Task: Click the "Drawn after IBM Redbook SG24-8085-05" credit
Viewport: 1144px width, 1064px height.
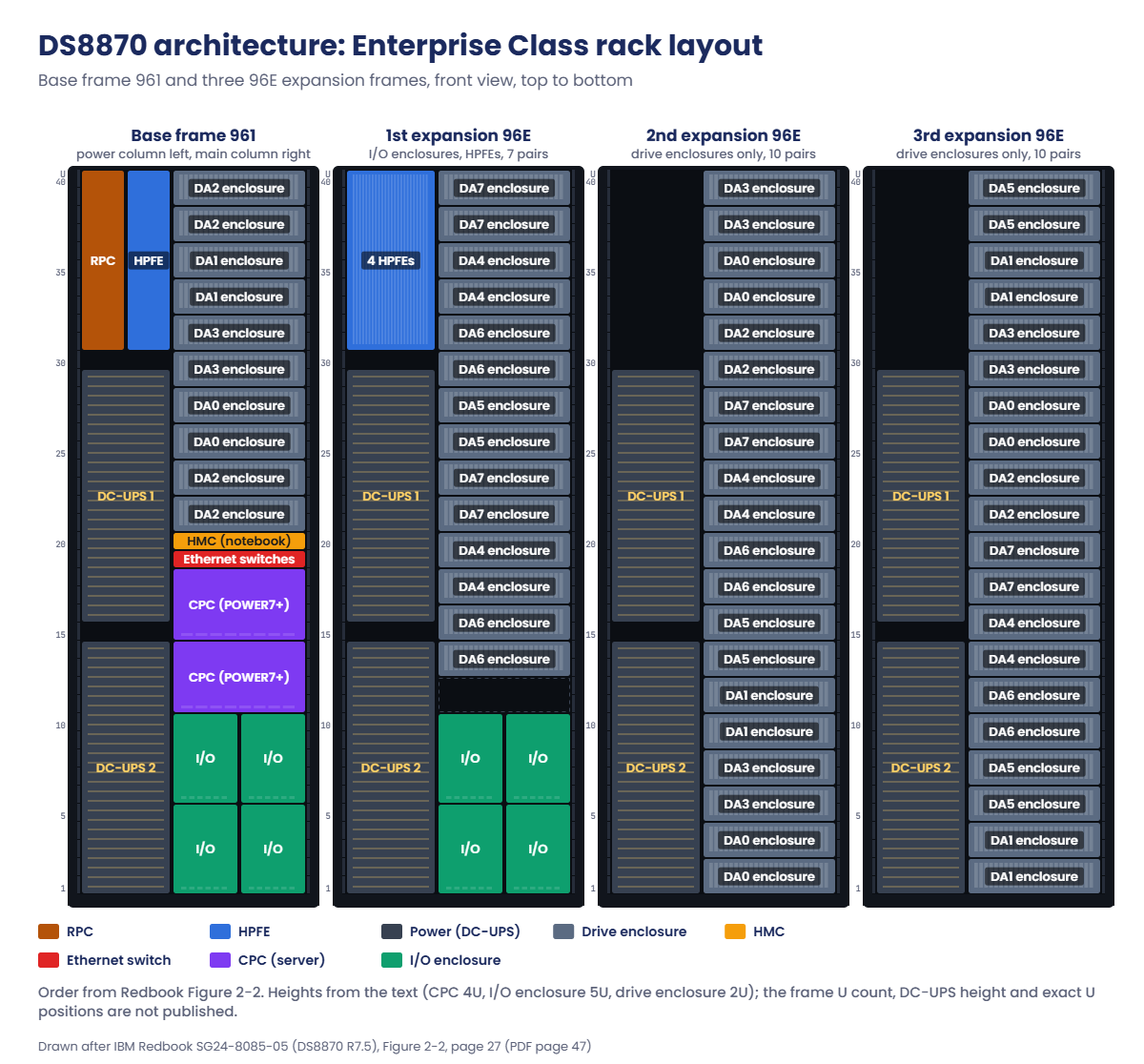Action: point(315,1046)
